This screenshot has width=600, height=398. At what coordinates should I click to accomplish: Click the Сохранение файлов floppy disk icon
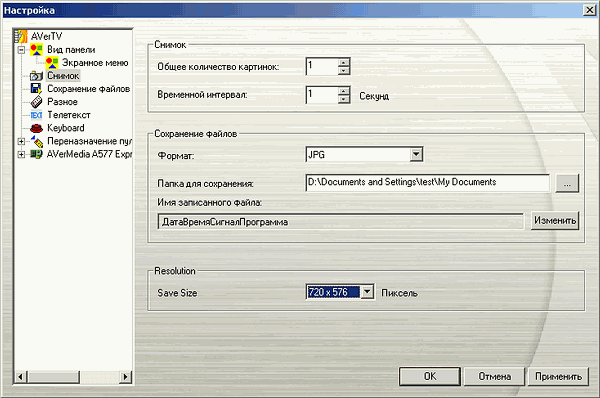pos(36,89)
